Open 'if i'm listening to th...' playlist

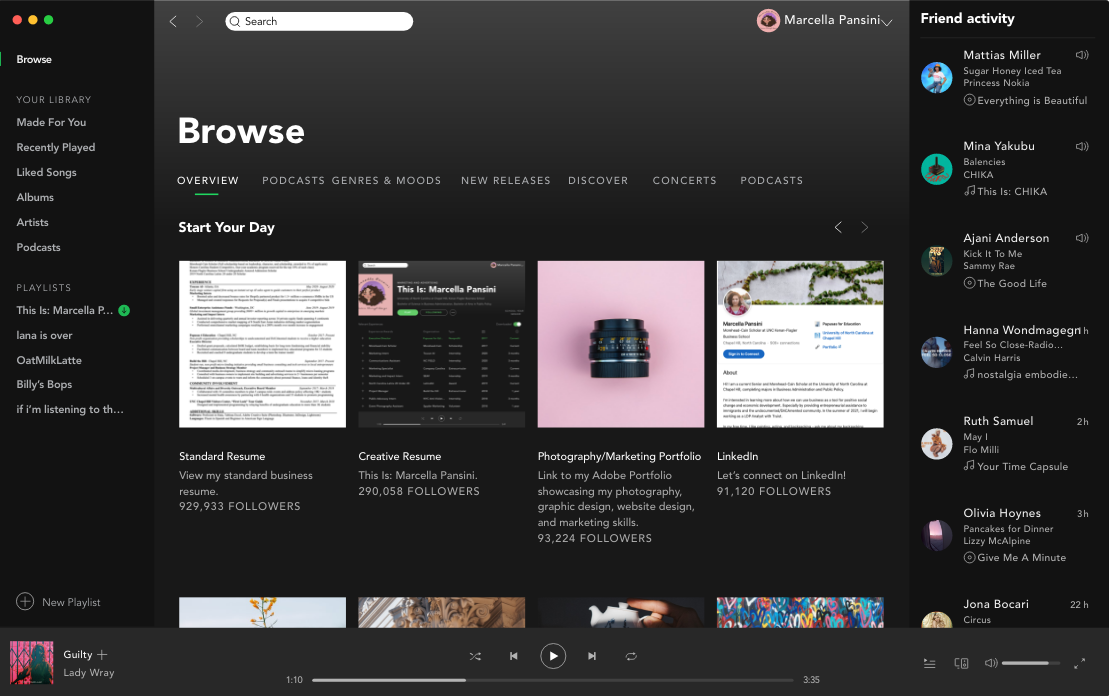pyautogui.click(x=69, y=409)
